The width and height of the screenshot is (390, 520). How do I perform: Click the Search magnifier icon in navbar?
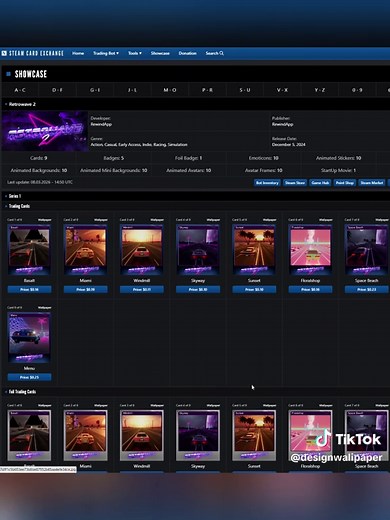click(x=222, y=53)
